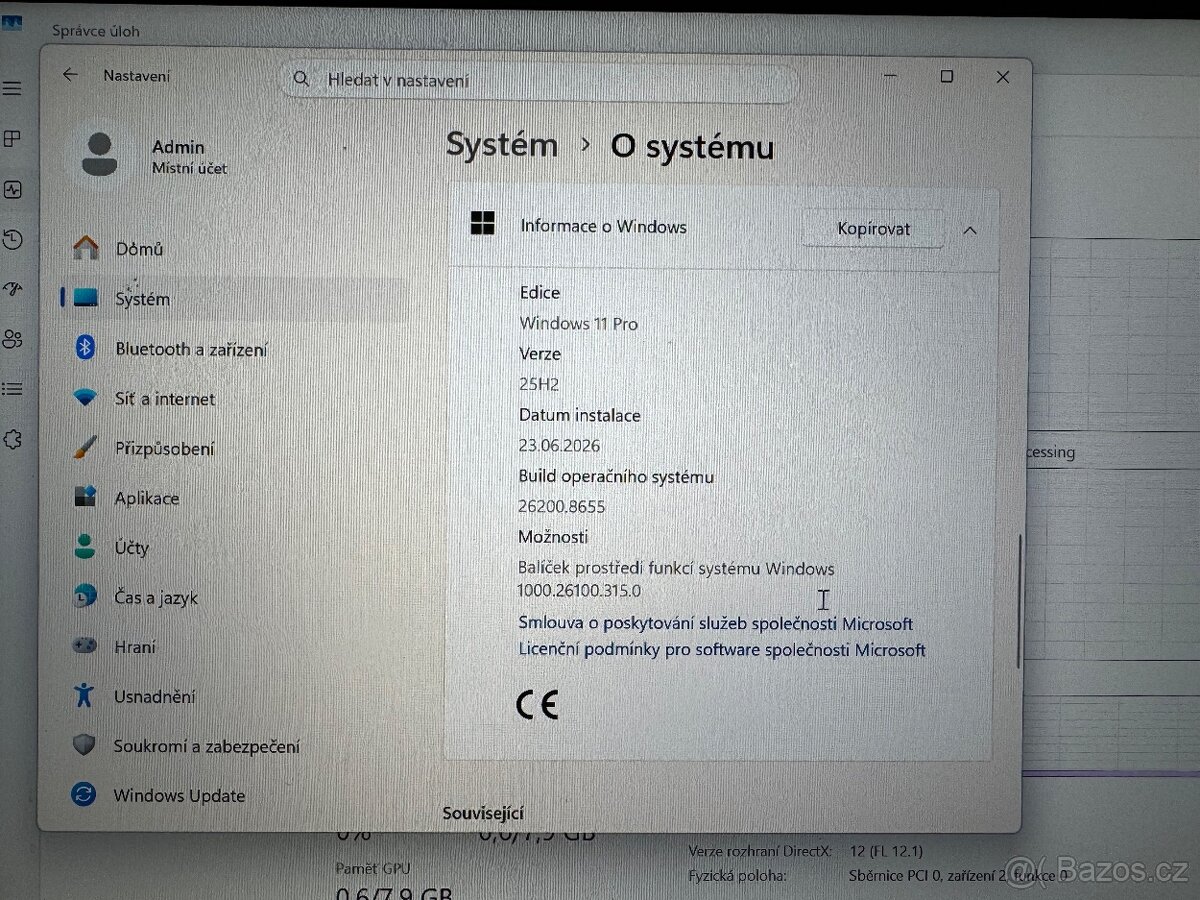Click the Správce úloh window title

(97, 31)
